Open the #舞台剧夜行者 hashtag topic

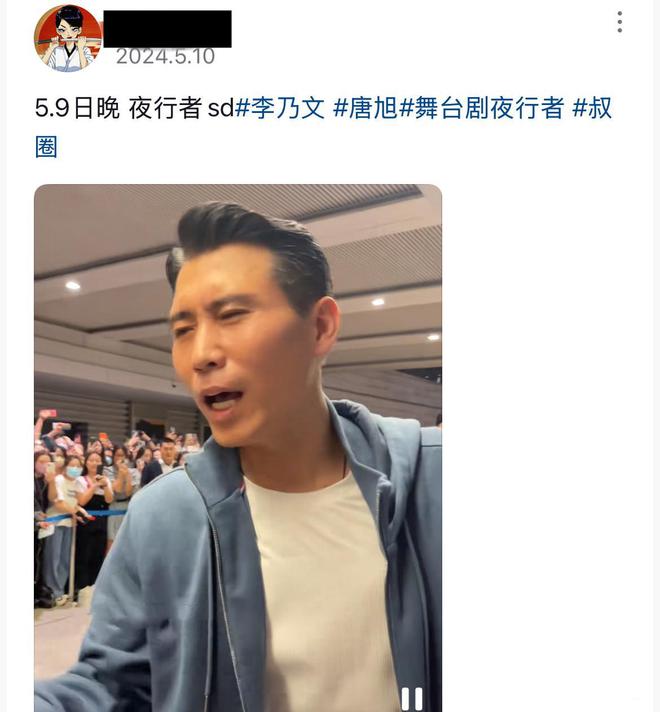coord(481,108)
